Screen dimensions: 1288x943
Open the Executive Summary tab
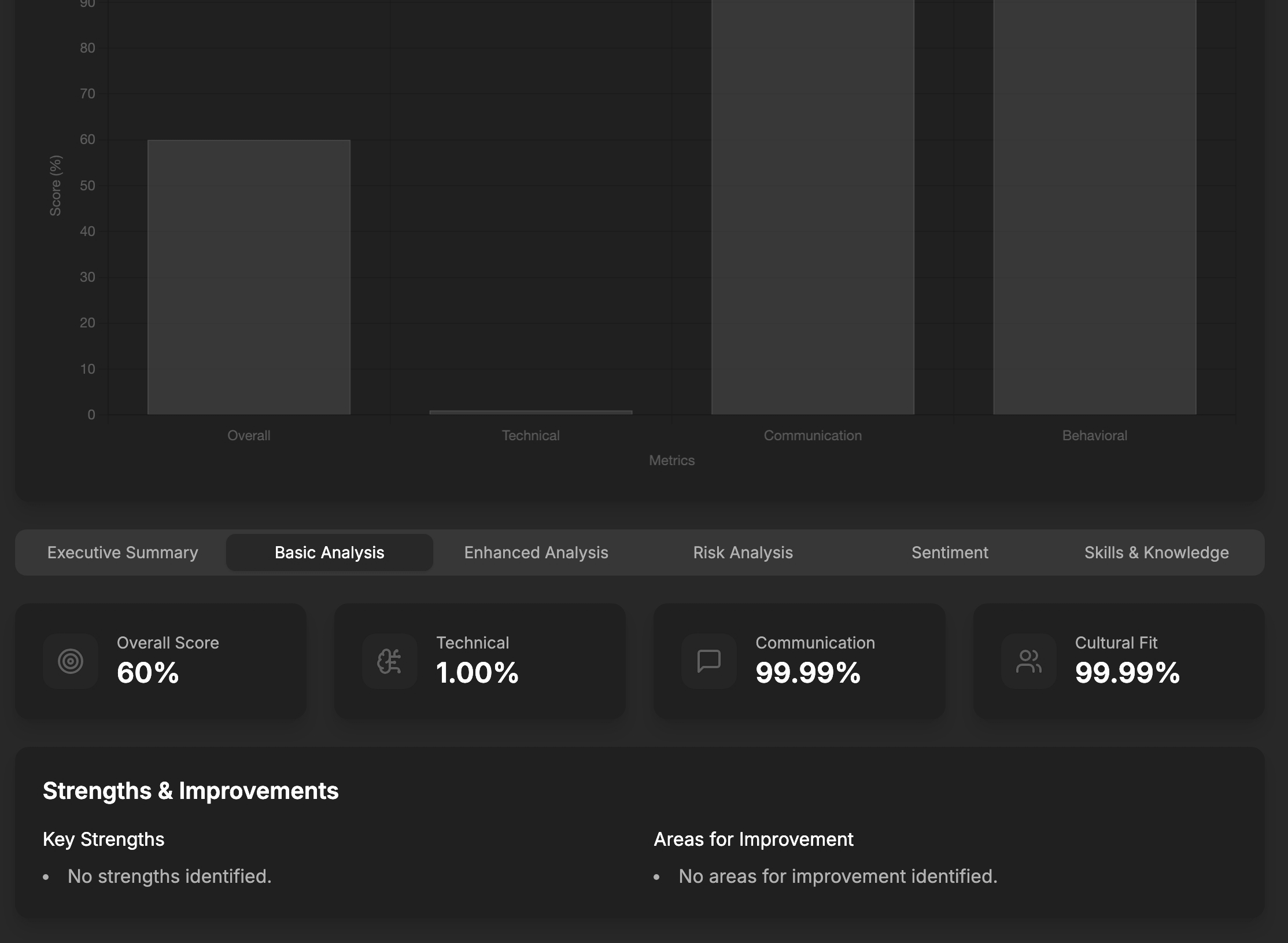point(123,552)
